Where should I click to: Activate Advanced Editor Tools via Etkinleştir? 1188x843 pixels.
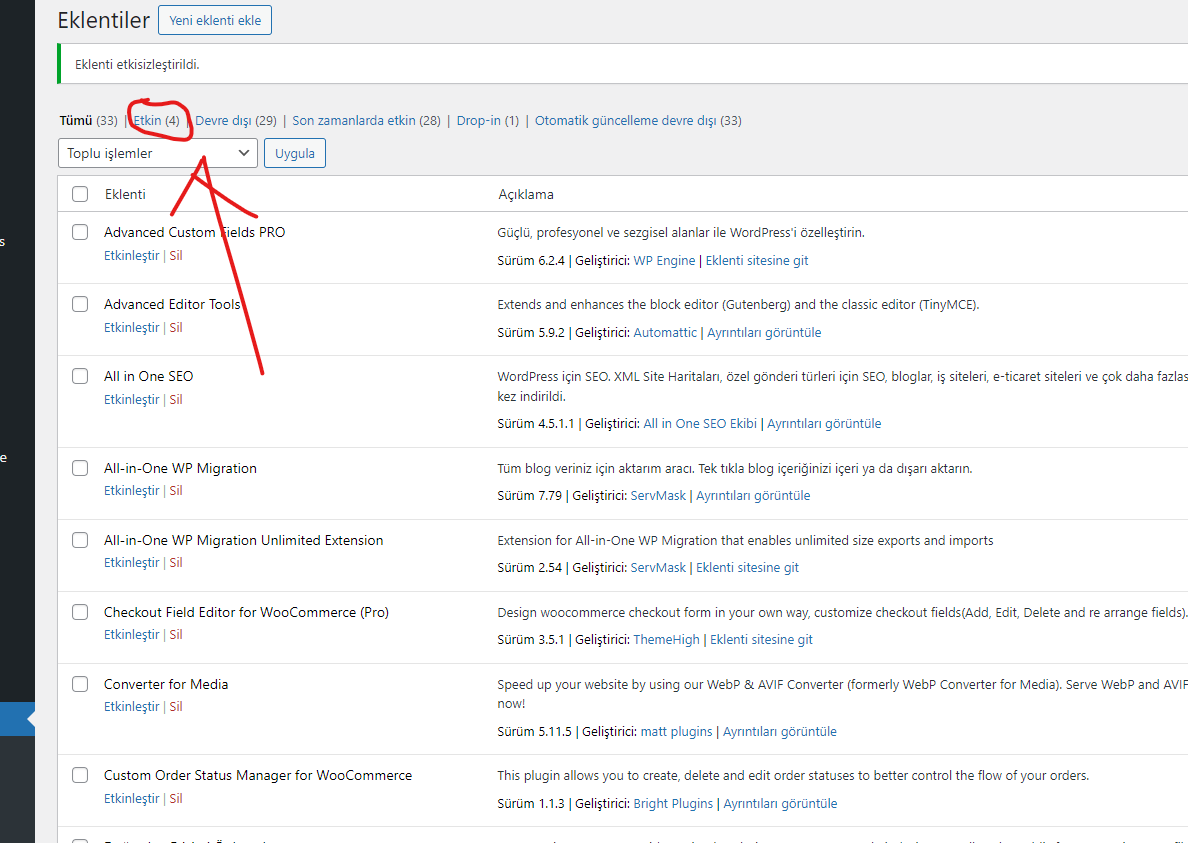(x=131, y=327)
